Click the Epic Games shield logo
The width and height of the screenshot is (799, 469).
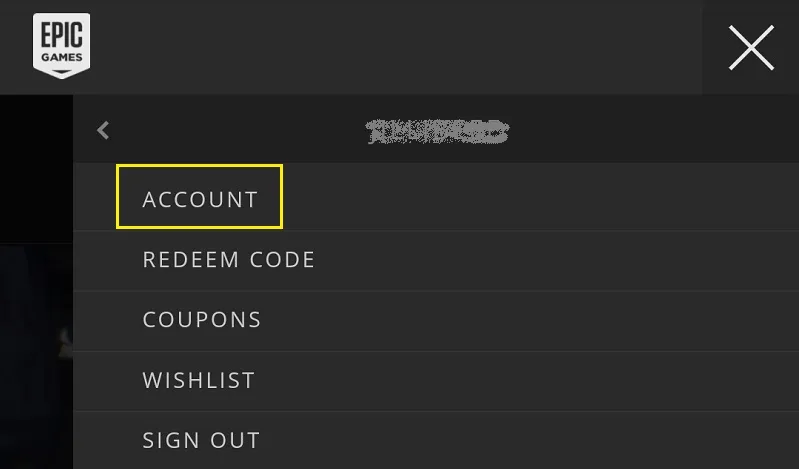tap(62, 45)
